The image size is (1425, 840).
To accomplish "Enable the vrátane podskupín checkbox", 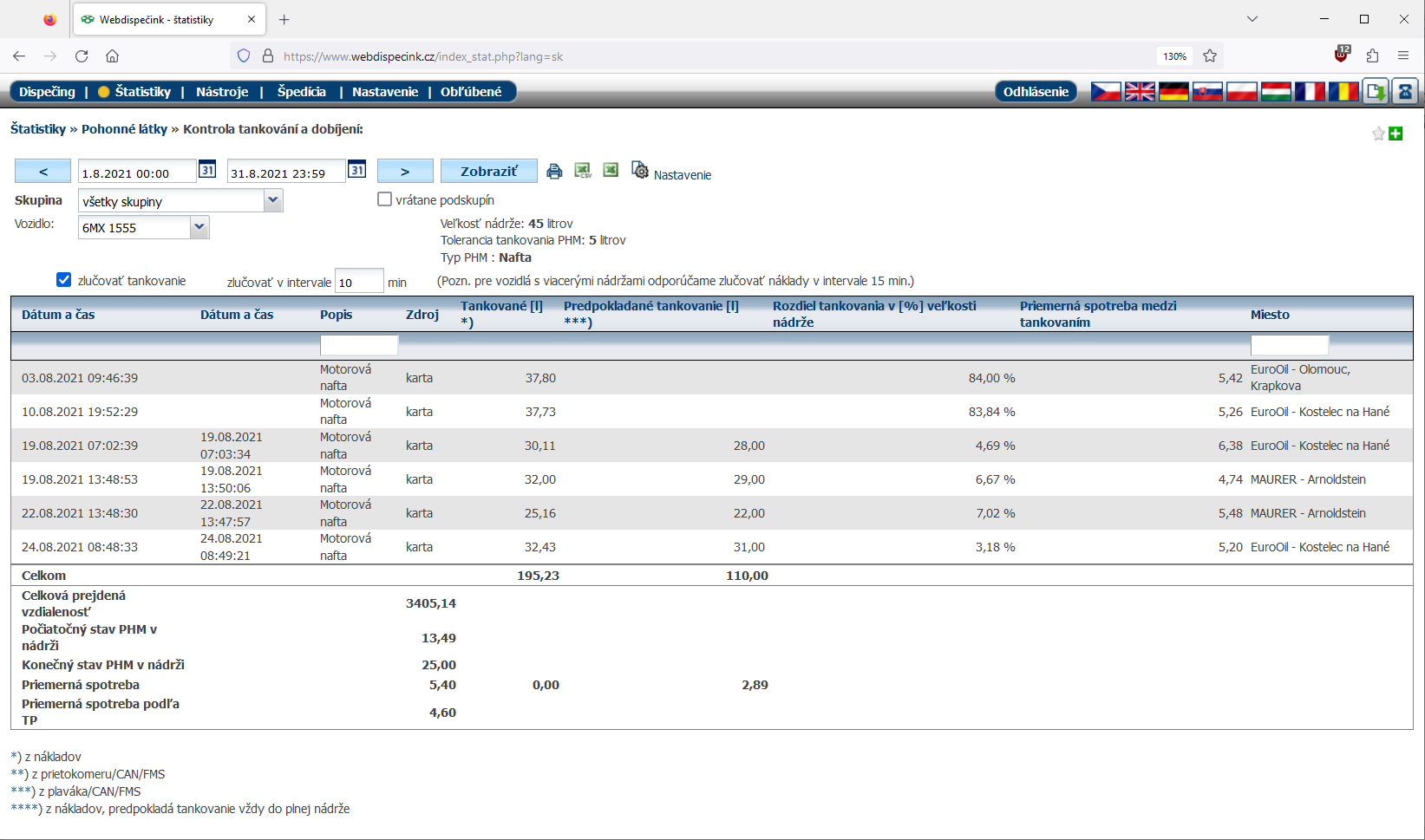I will 385,199.
